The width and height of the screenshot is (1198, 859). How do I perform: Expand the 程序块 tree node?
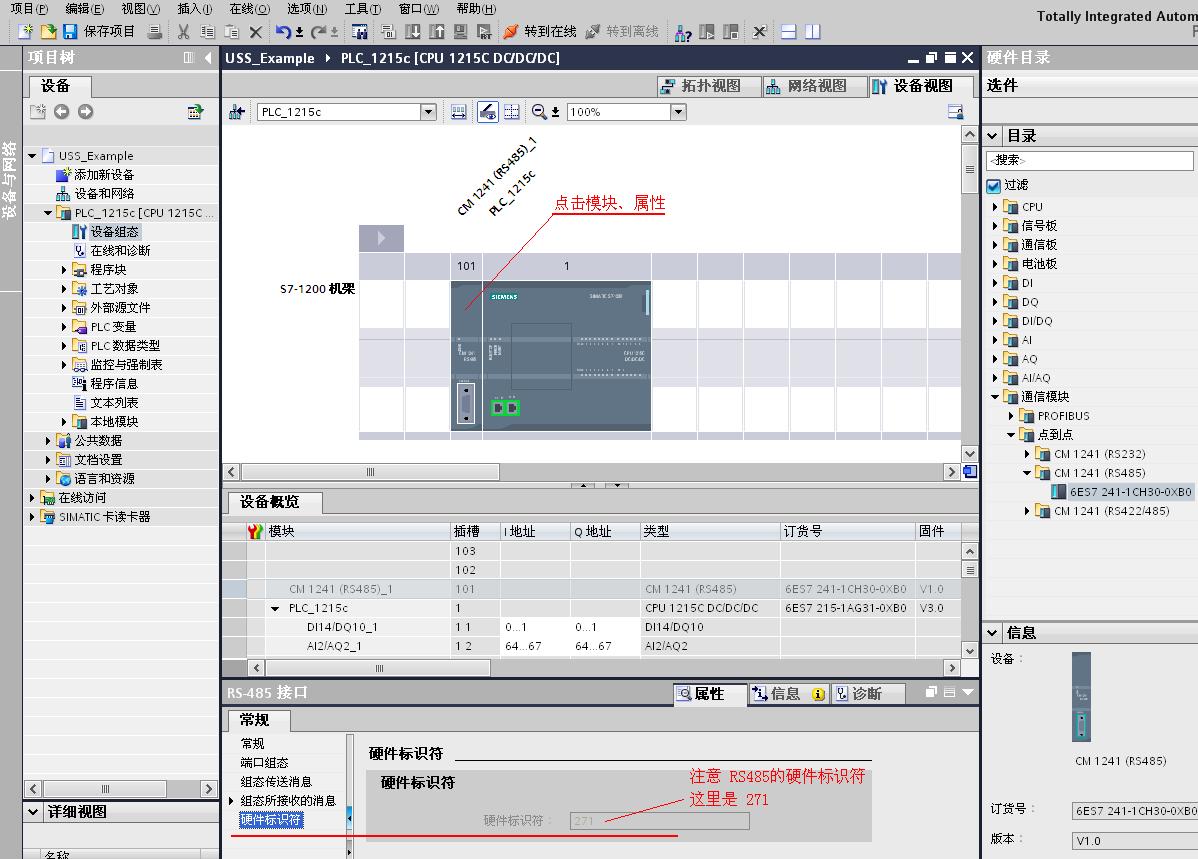point(64,270)
